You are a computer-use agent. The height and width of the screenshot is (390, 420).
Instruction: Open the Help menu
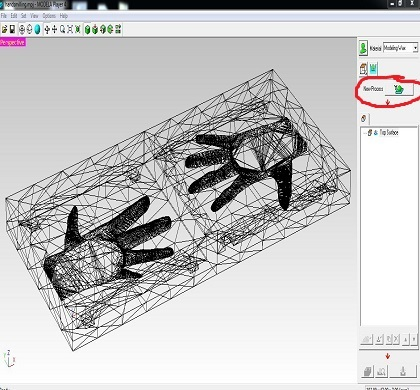64,16
